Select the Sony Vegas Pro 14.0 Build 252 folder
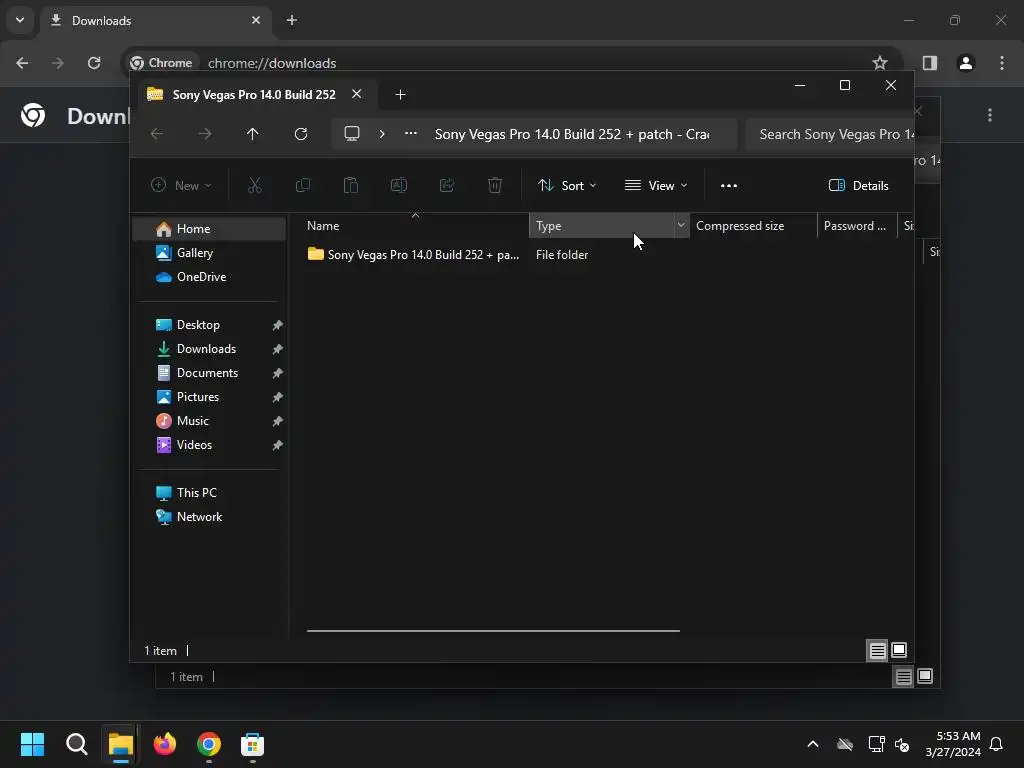This screenshot has height=768, width=1024. pyautogui.click(x=414, y=255)
